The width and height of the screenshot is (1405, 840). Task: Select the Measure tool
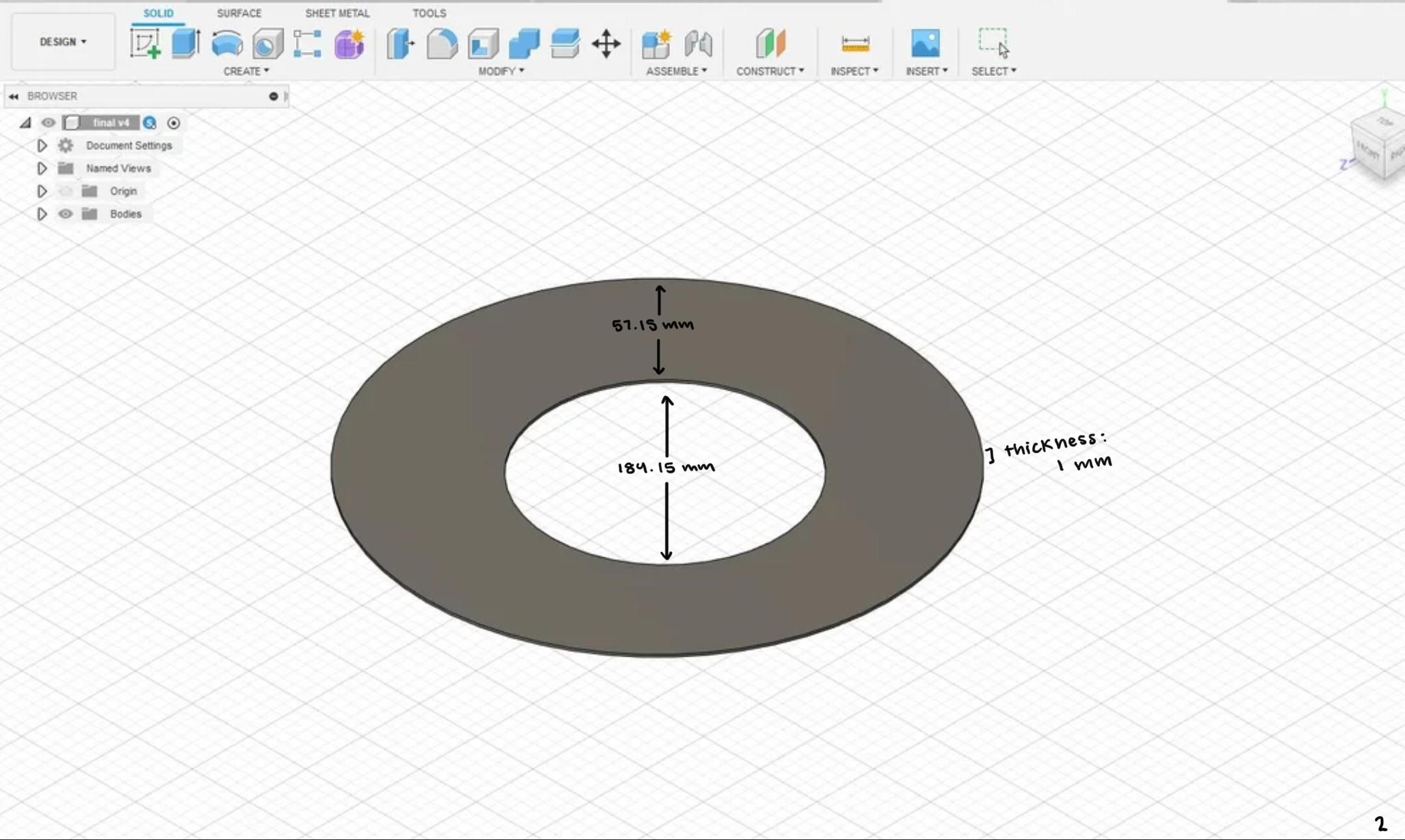pos(855,44)
